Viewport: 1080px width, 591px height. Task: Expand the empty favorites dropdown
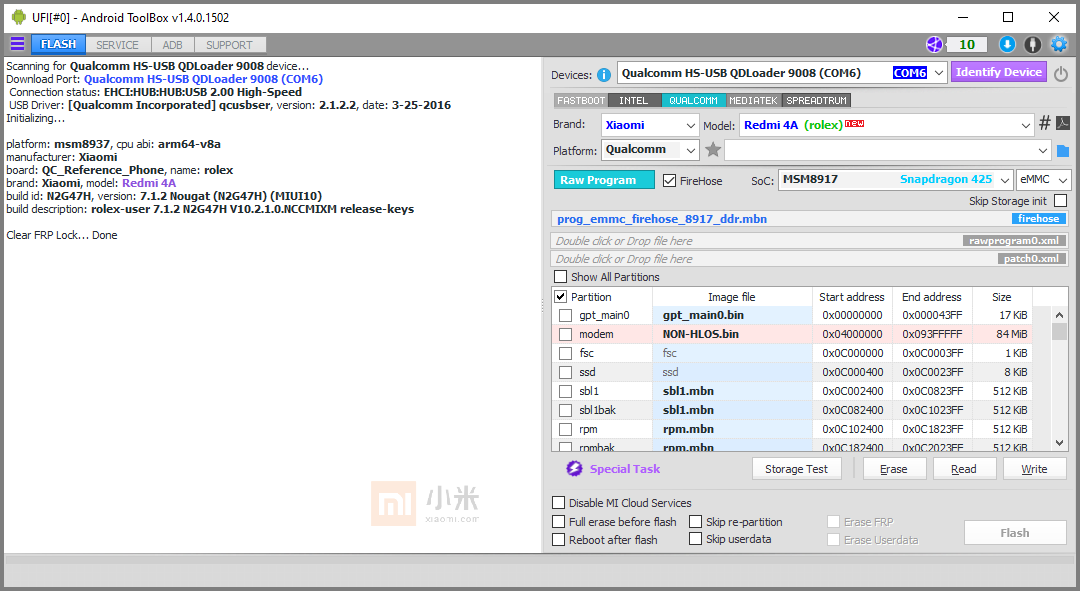pyautogui.click(x=1042, y=149)
